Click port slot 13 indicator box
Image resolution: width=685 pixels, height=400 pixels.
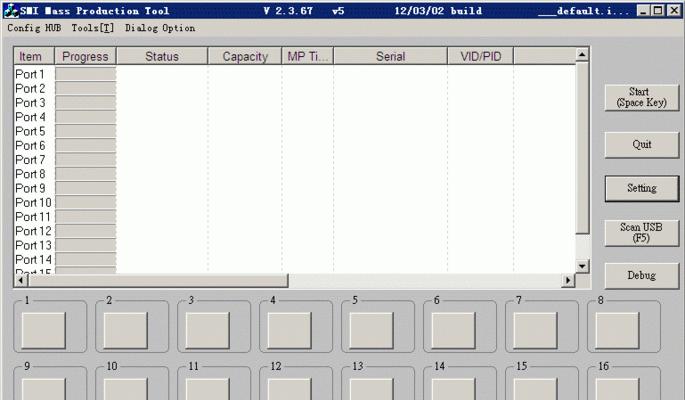pyautogui.click(x=371, y=389)
